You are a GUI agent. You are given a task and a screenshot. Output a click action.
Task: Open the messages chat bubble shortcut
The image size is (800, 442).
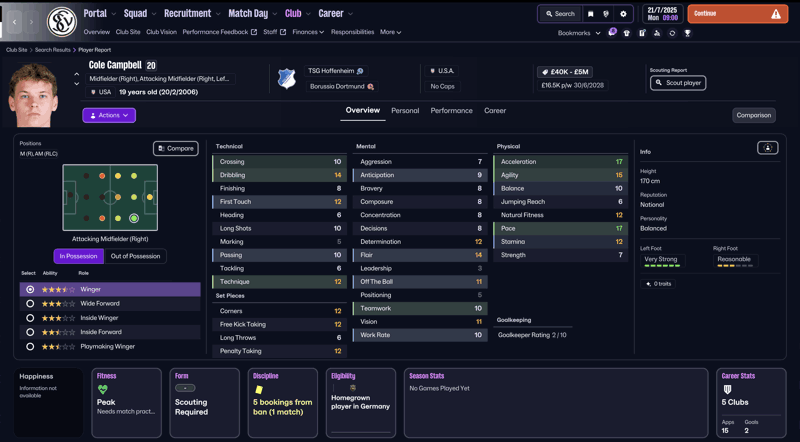[x=612, y=32]
